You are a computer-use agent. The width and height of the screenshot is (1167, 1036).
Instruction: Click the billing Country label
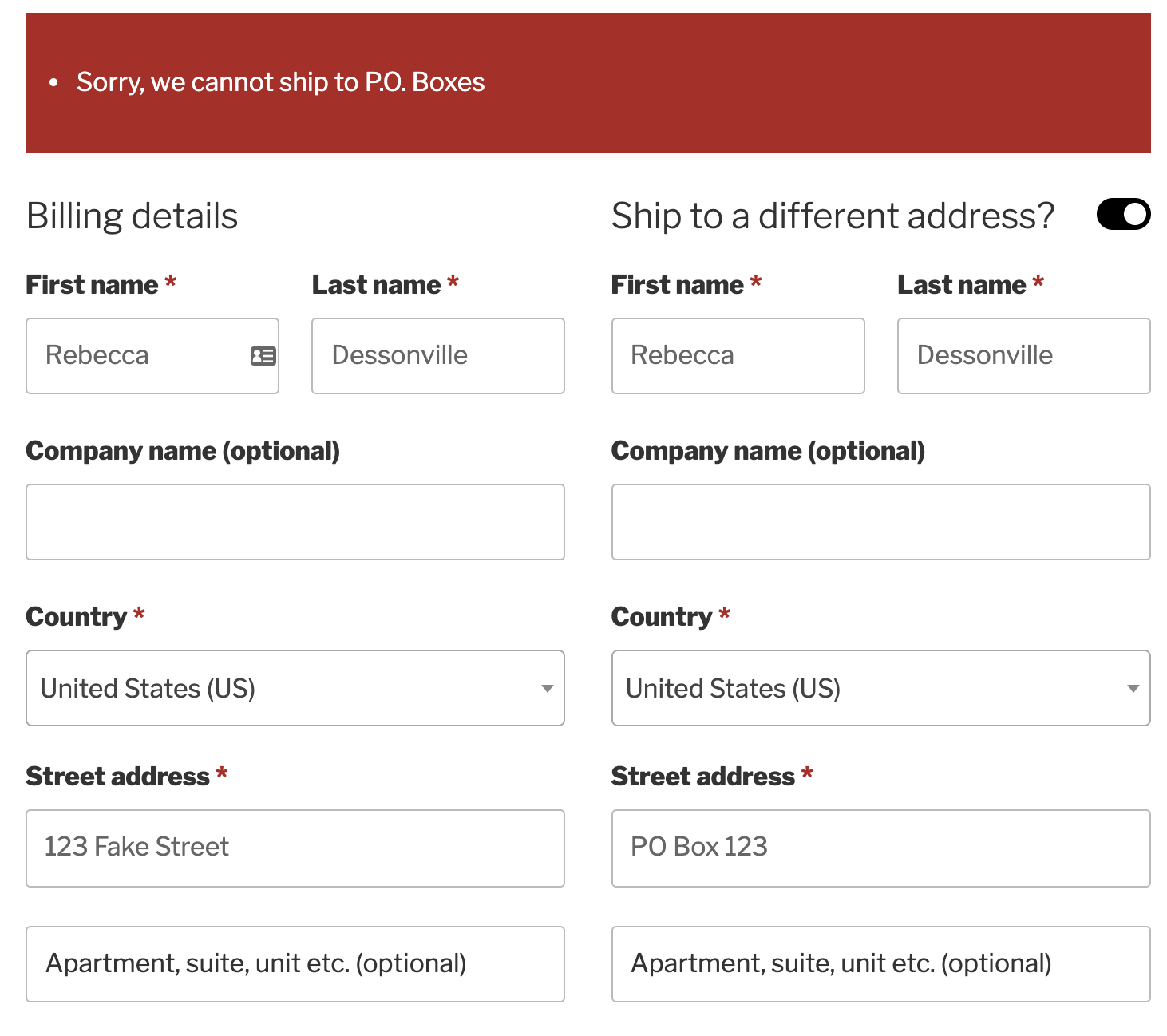click(x=77, y=616)
